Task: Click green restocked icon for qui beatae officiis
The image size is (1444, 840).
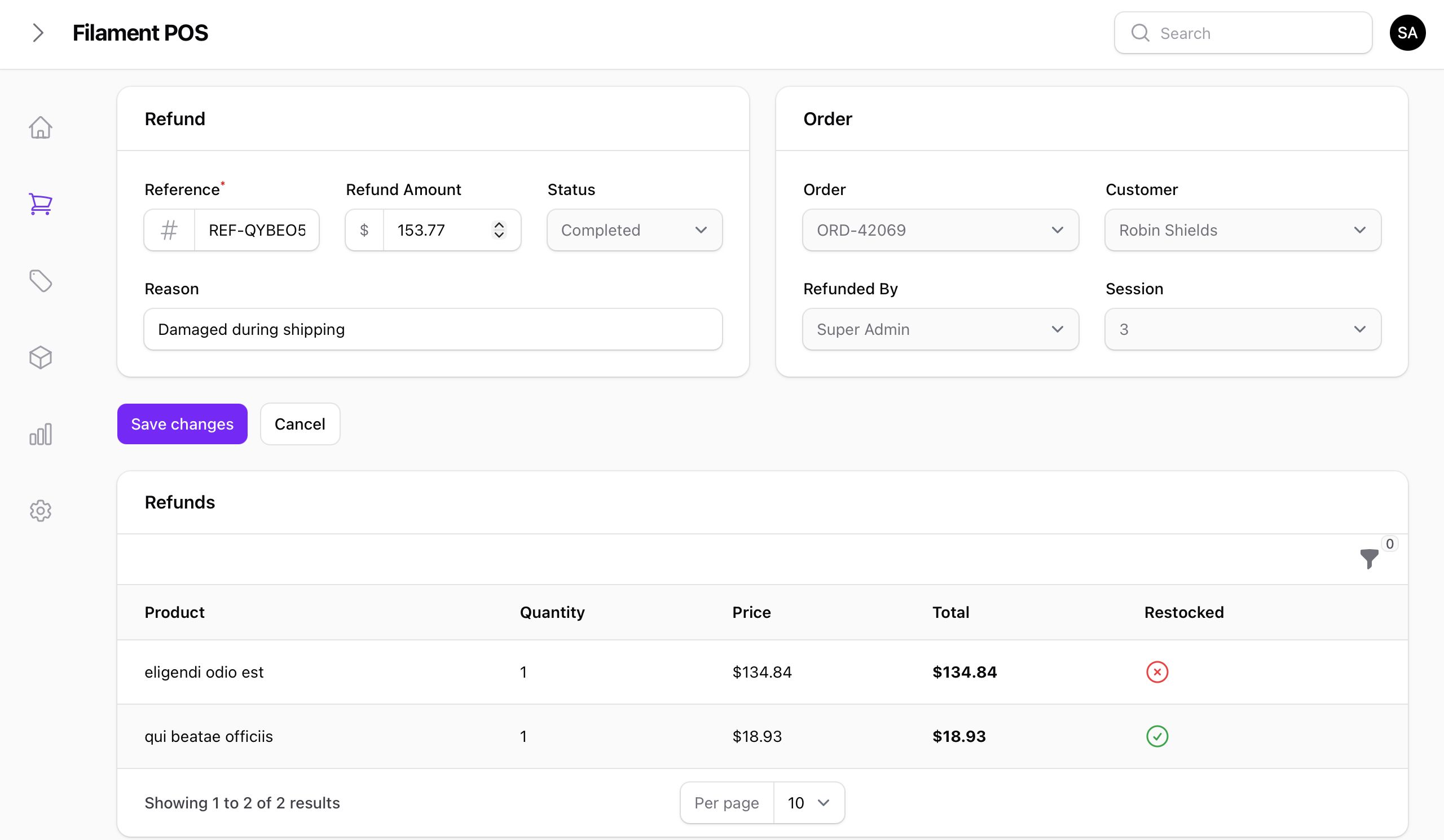Action: pos(1156,736)
